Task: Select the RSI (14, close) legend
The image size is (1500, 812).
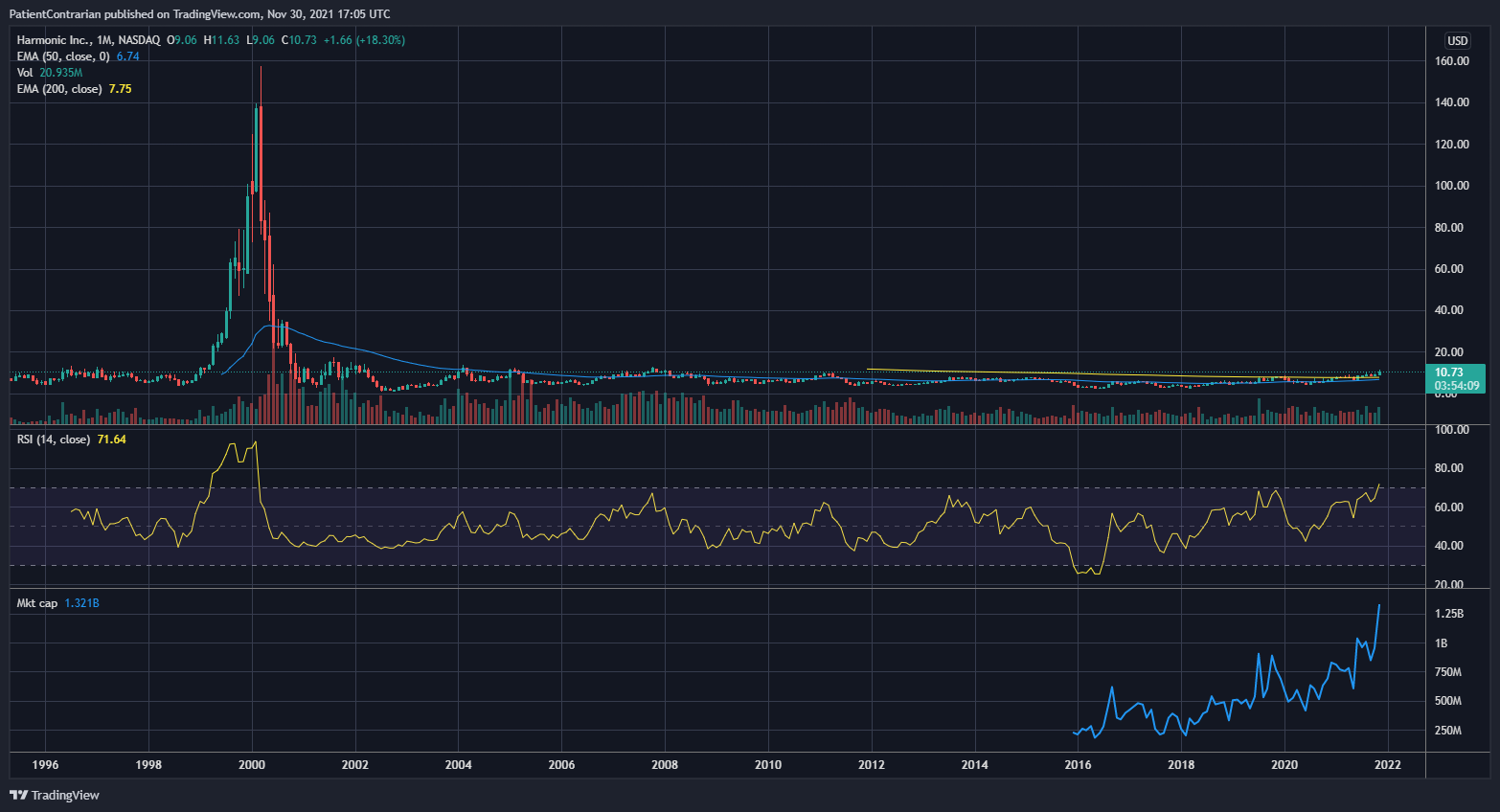Action: (x=54, y=440)
